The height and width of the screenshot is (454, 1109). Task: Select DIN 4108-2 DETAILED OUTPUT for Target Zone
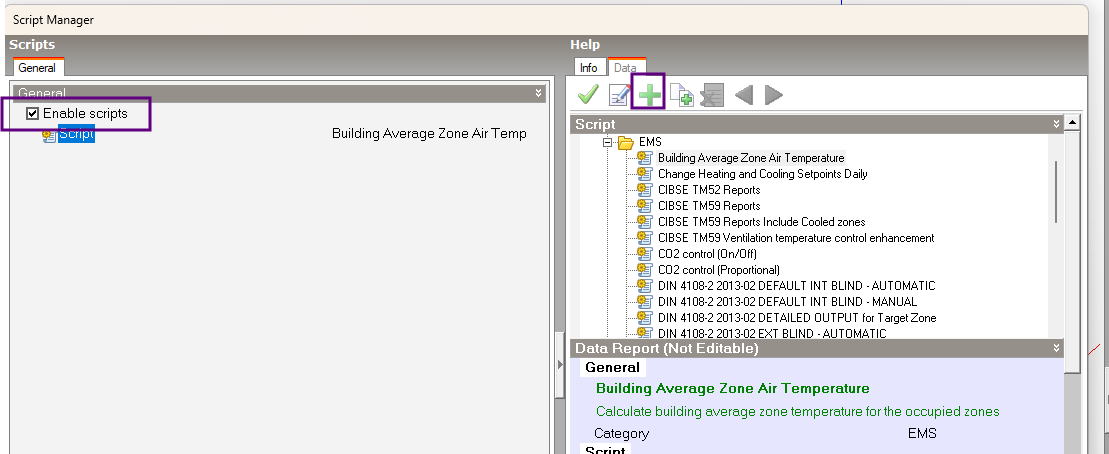pos(797,318)
